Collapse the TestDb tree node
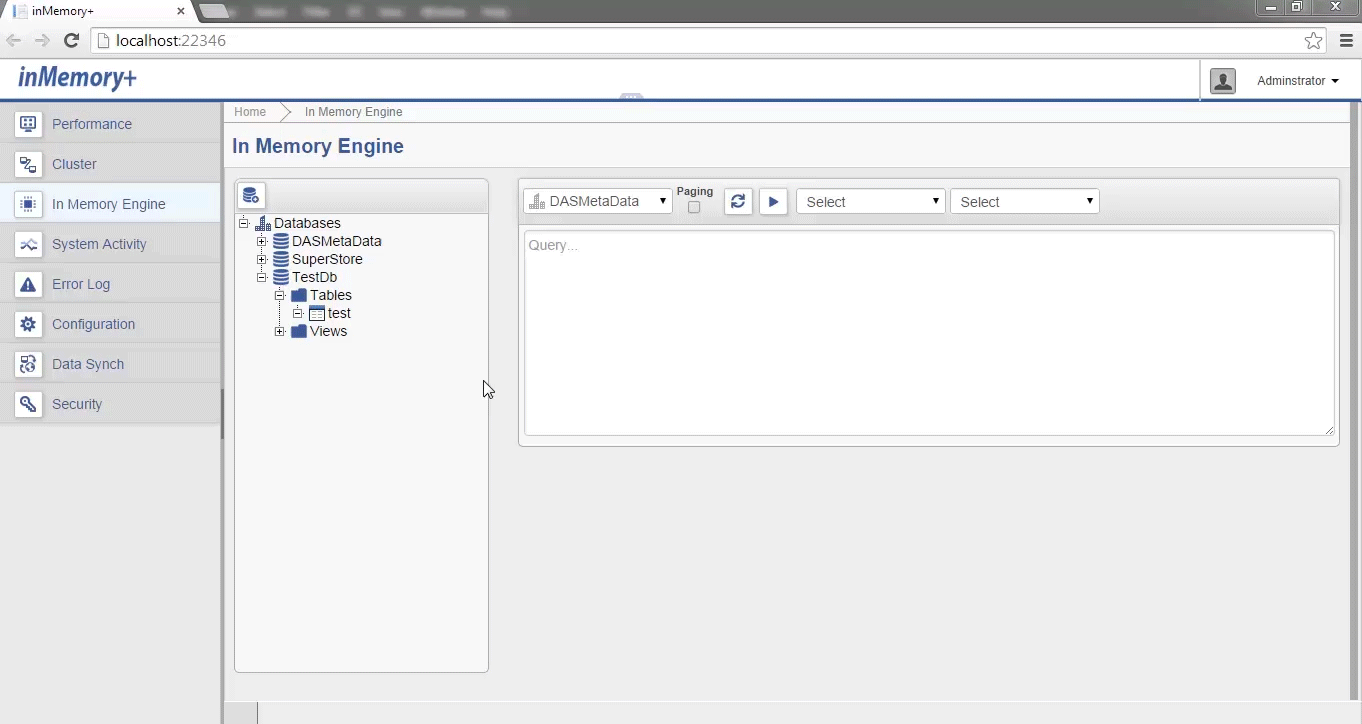1362x724 pixels. [x=262, y=277]
